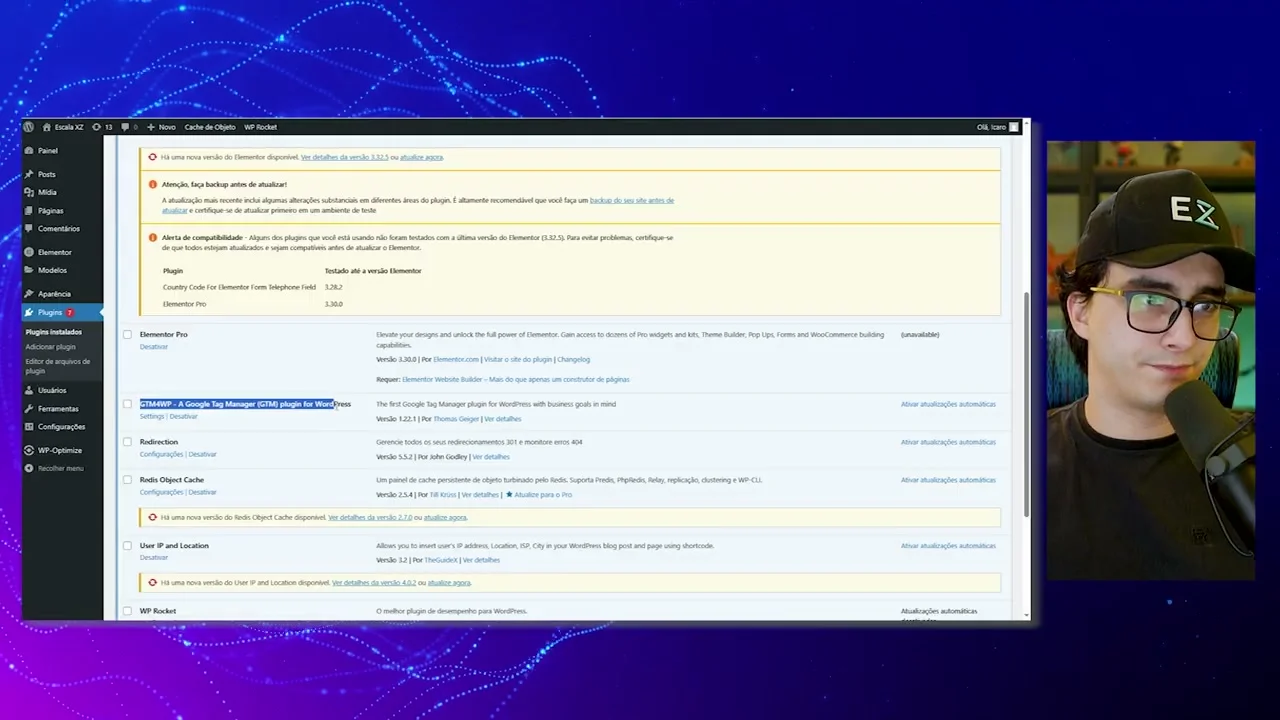Click Changelog link for Elementor Pro
Image resolution: width=1280 pixels, height=720 pixels.
tap(573, 359)
